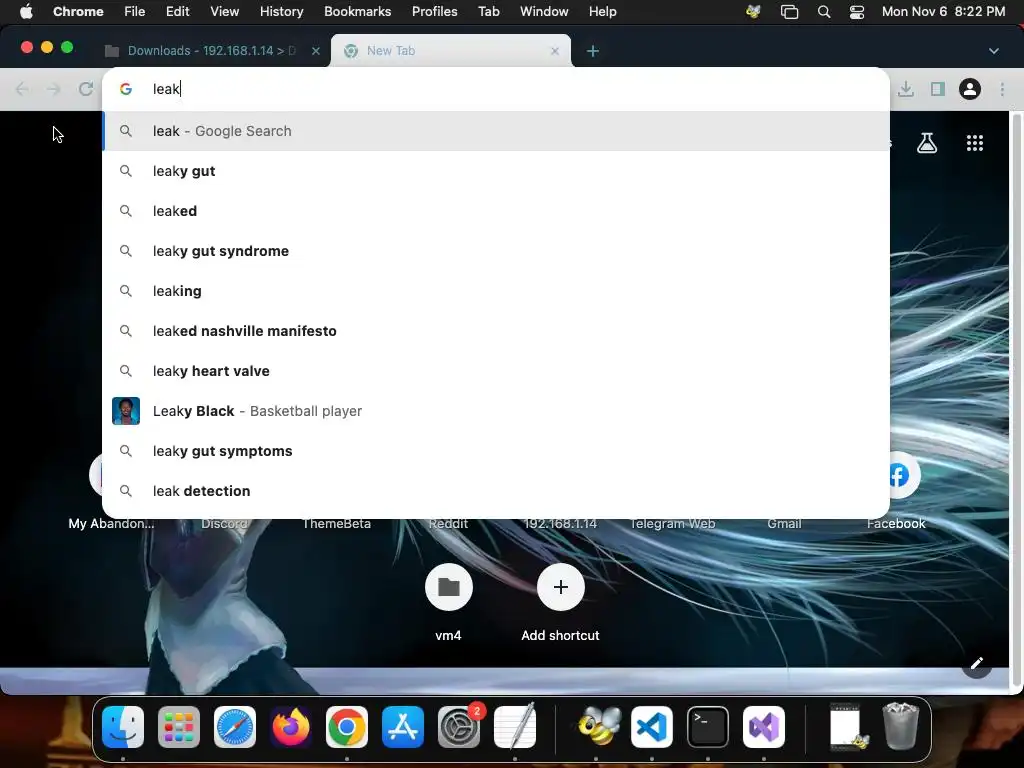Select the 'leak detection' suggestion
The width and height of the screenshot is (1024, 768).
496,491
